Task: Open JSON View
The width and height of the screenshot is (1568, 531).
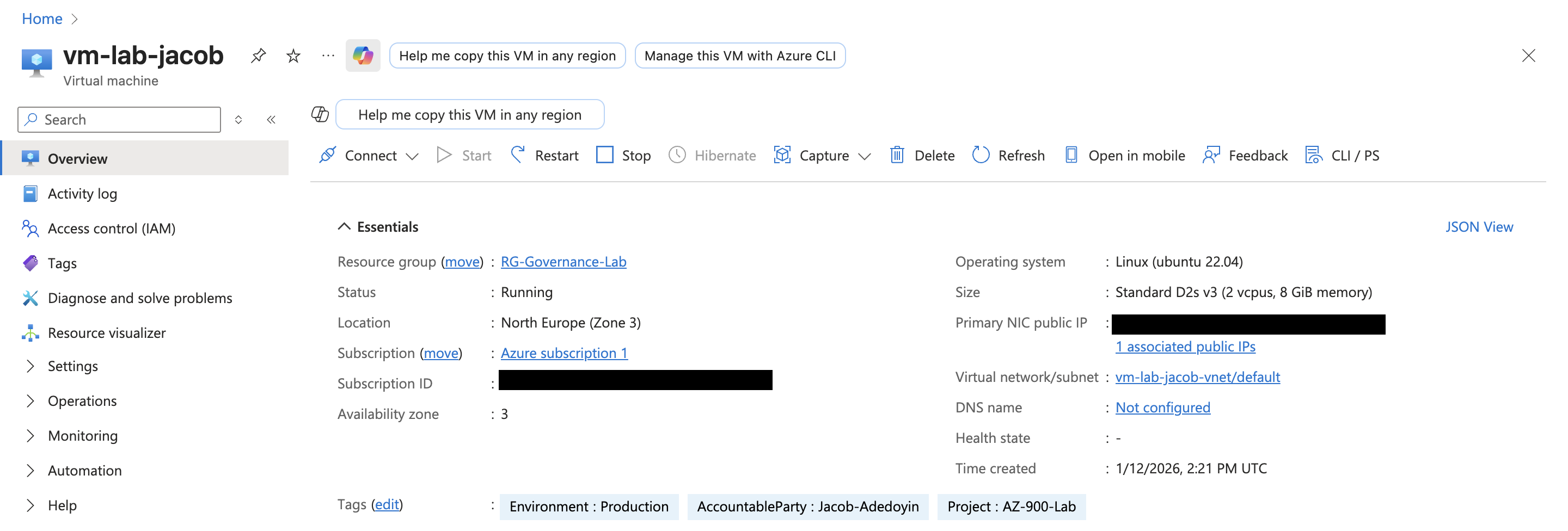Action: click(x=1479, y=227)
